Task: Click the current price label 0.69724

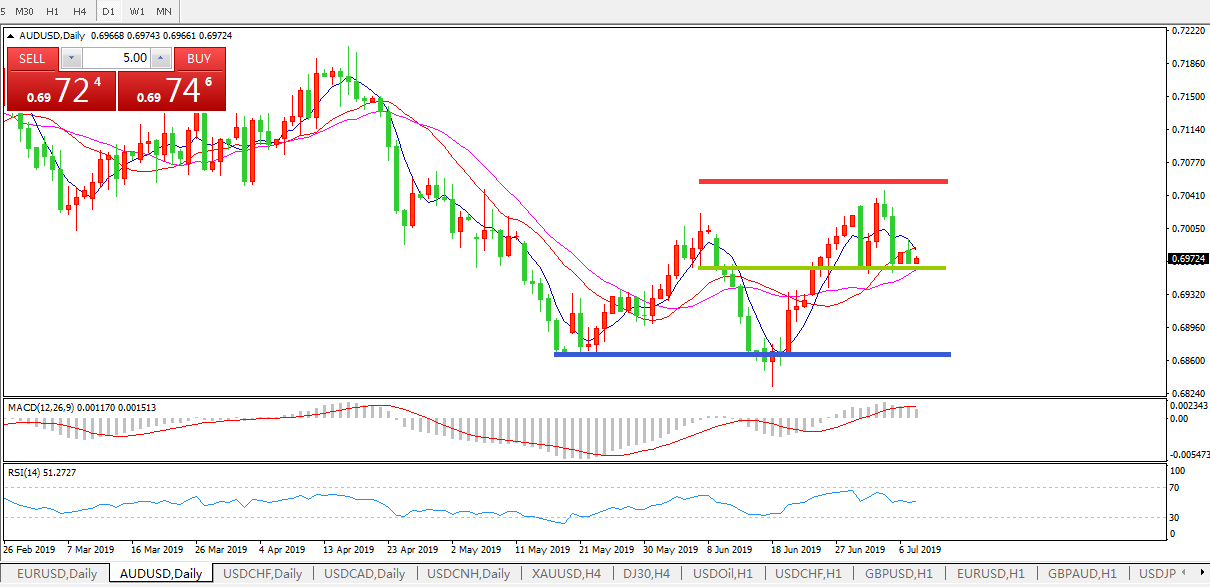Action: 1188,259
